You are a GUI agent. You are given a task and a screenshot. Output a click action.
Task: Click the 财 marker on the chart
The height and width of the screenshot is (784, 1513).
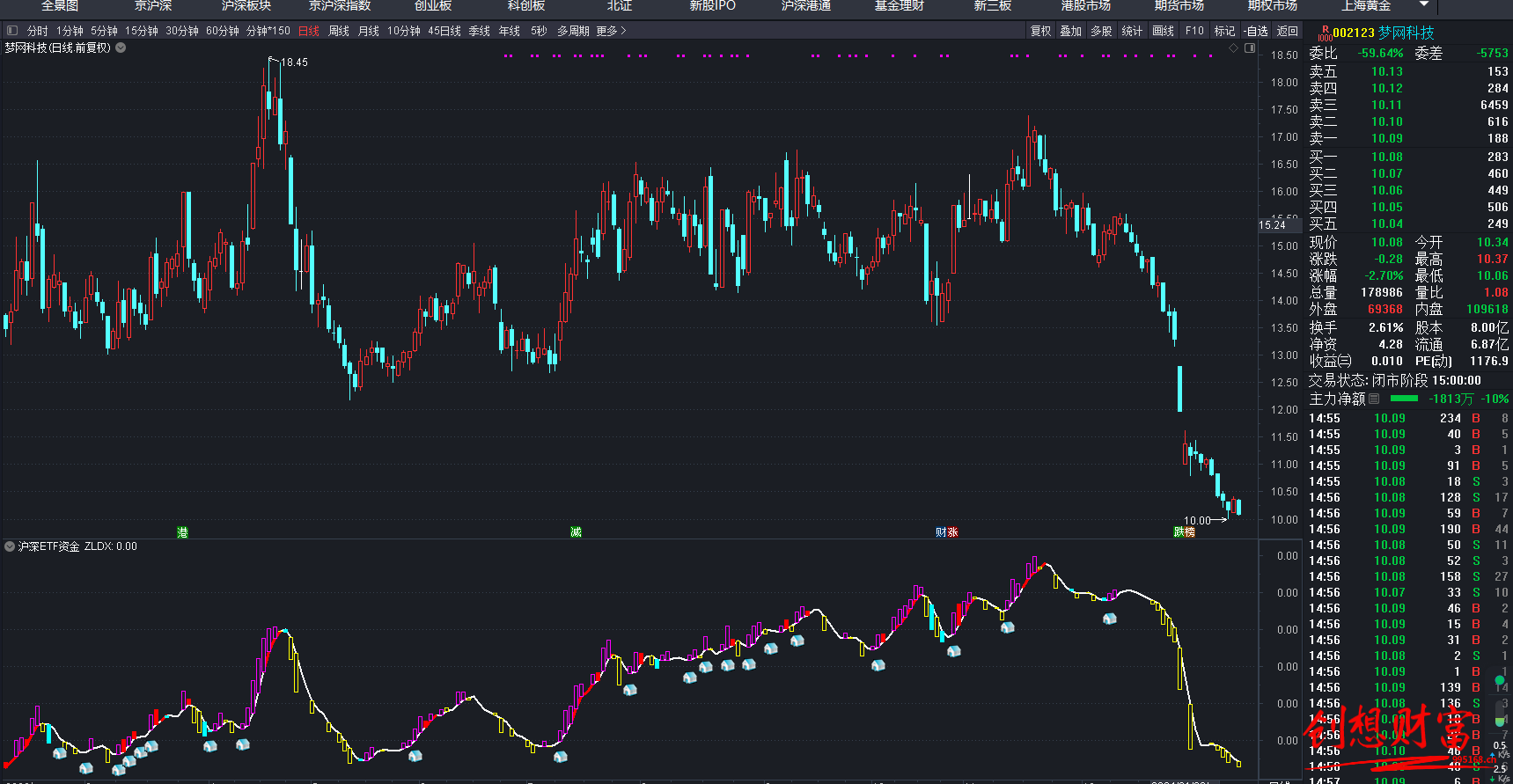coord(941,532)
